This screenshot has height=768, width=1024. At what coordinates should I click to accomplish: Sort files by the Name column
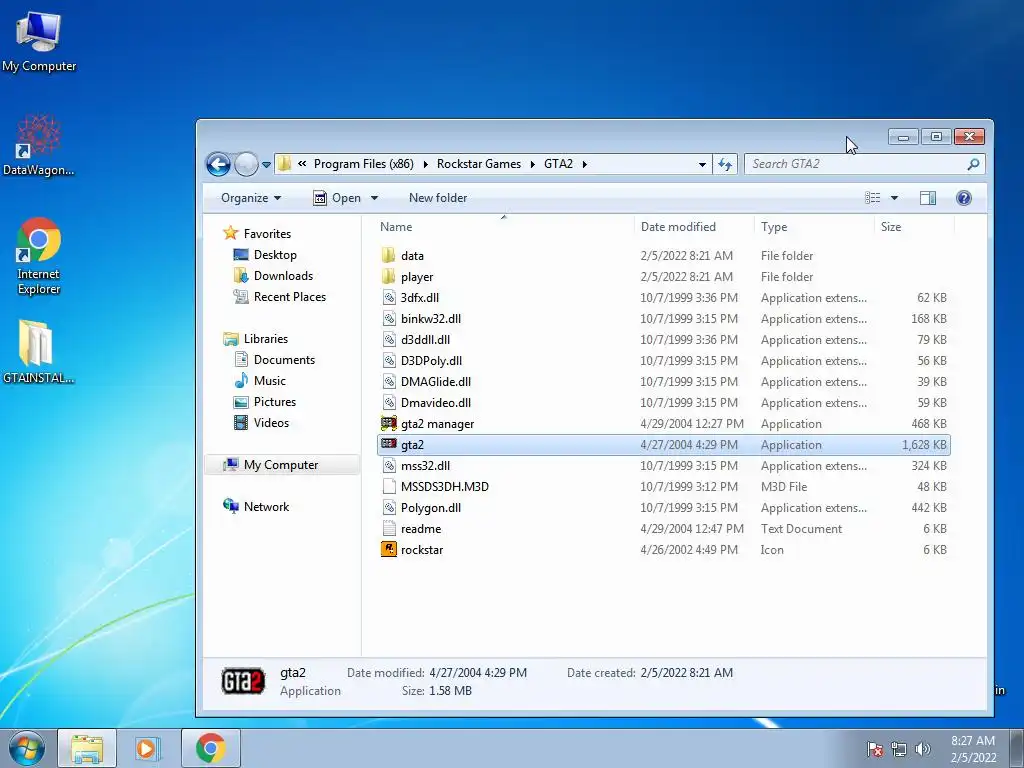tap(504, 227)
